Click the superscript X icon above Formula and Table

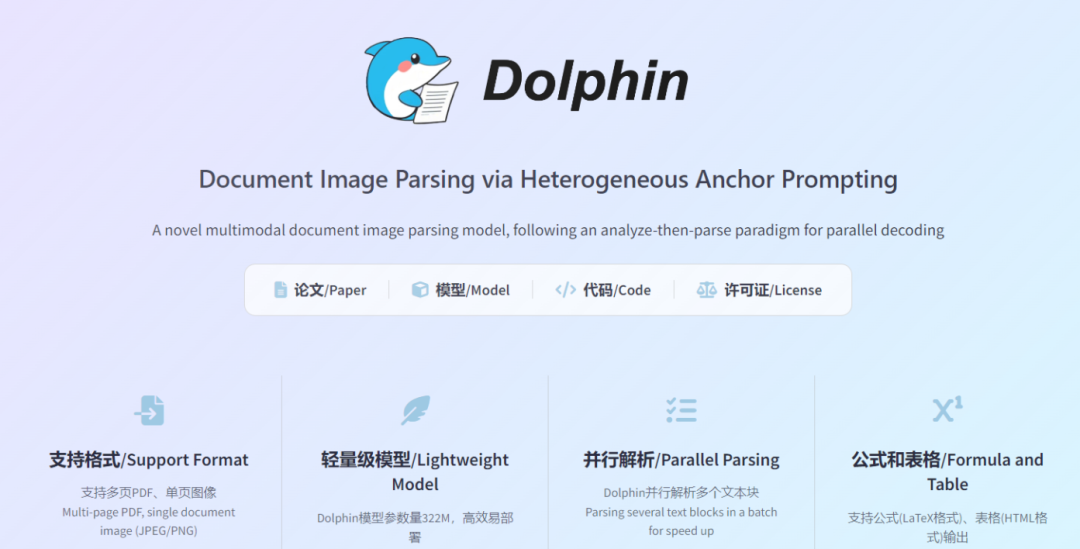[x=948, y=409]
